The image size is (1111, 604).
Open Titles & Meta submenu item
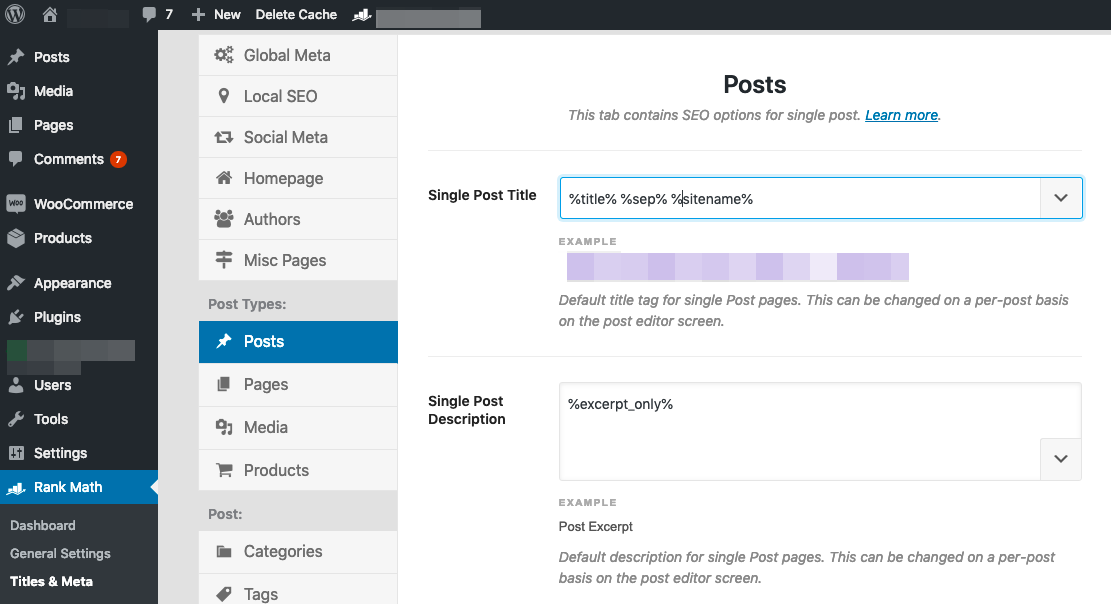(52, 581)
